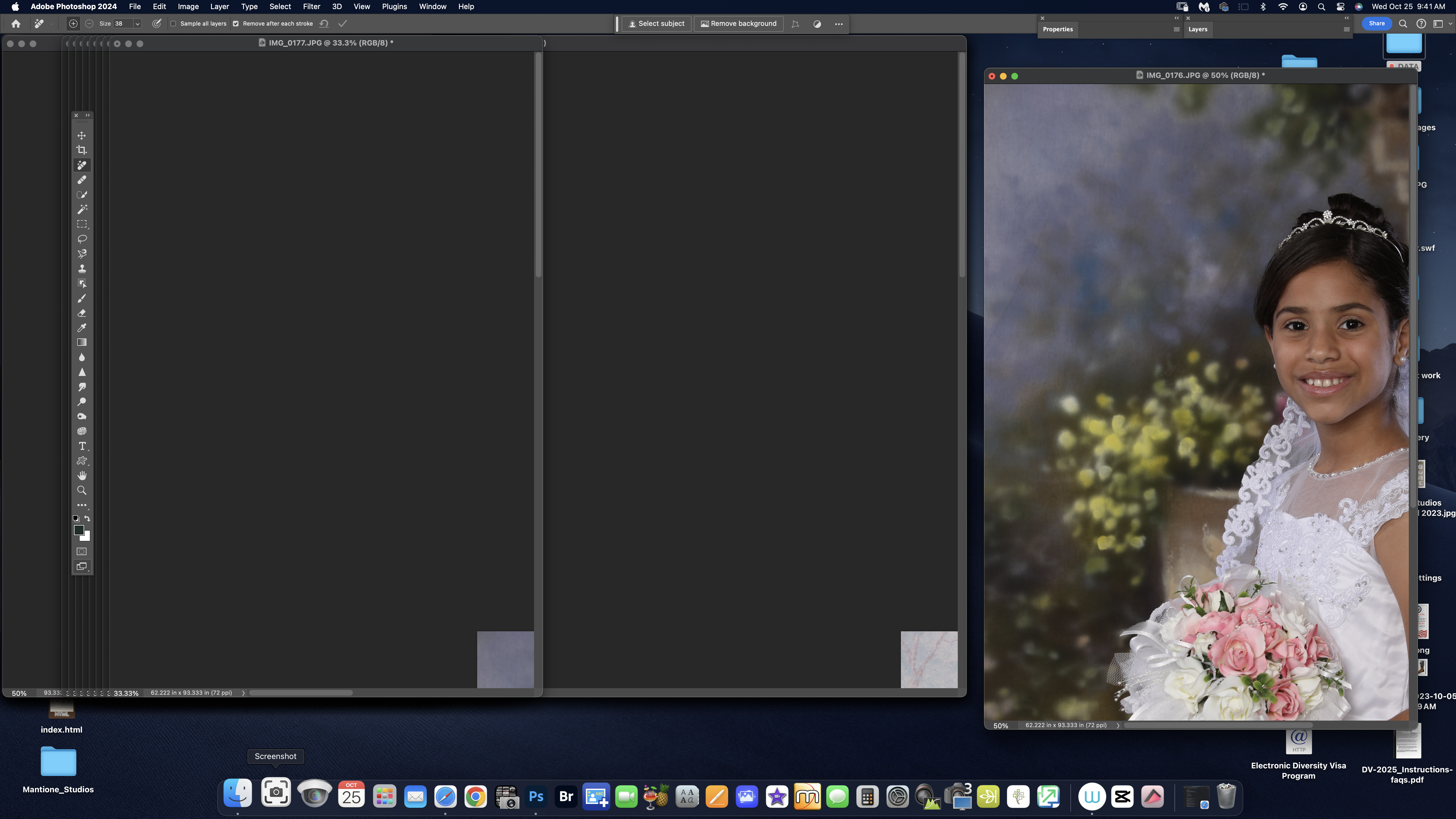Select the Move tool

coord(82,136)
